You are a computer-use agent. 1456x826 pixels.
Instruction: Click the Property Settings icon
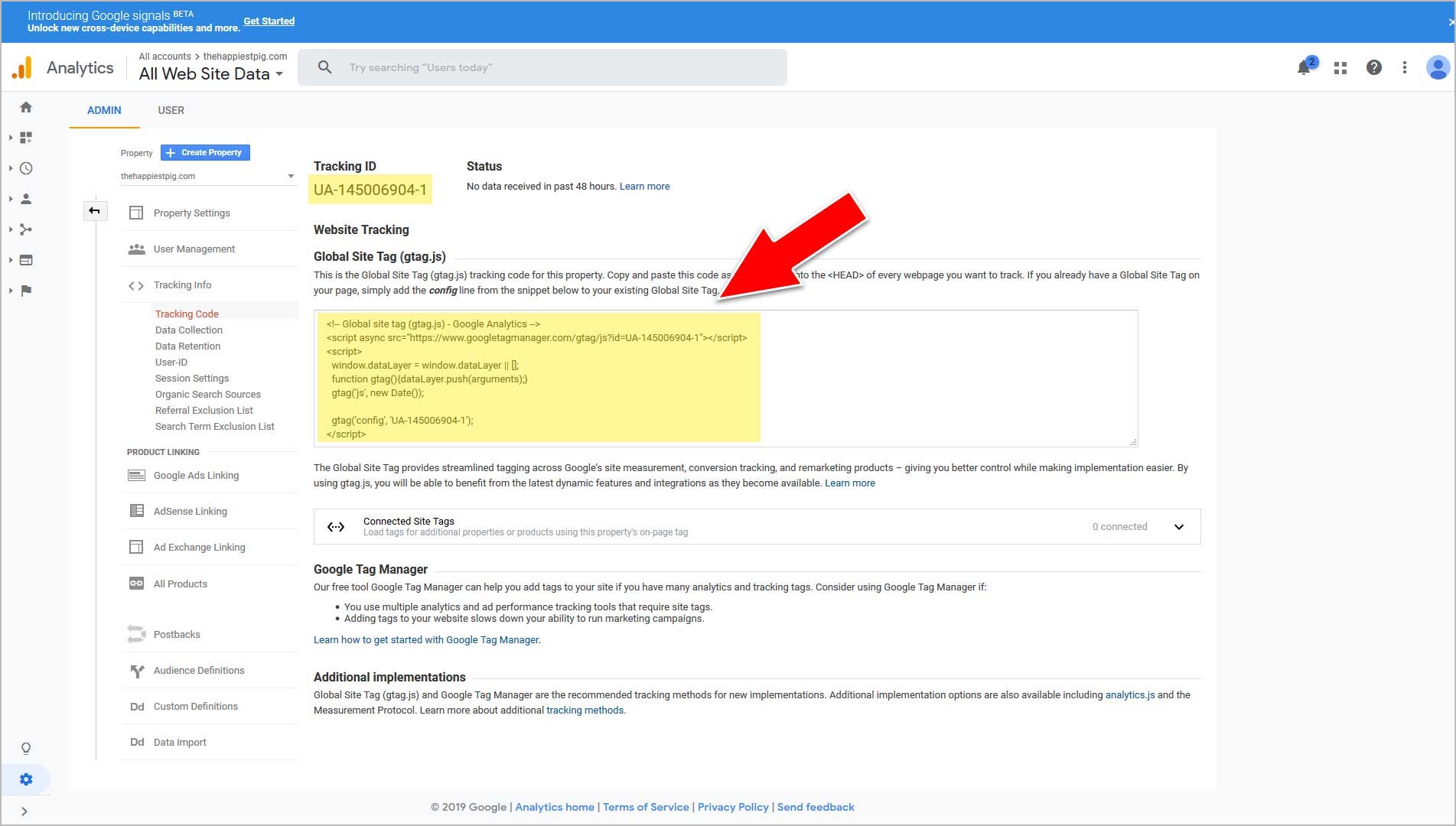[136, 213]
